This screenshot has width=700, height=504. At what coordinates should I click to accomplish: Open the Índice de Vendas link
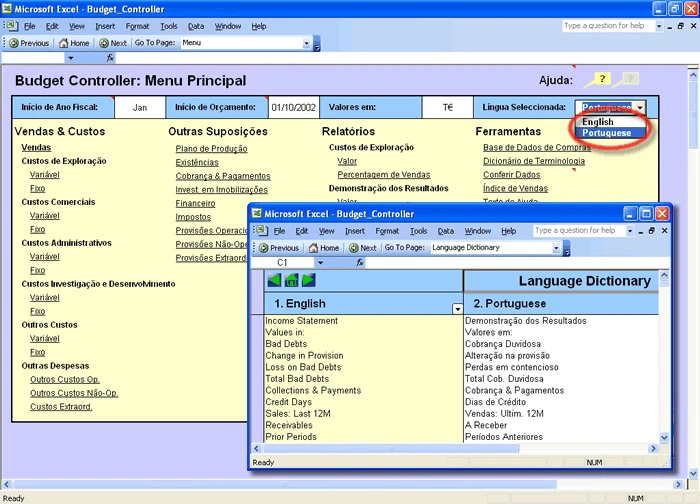(x=515, y=188)
